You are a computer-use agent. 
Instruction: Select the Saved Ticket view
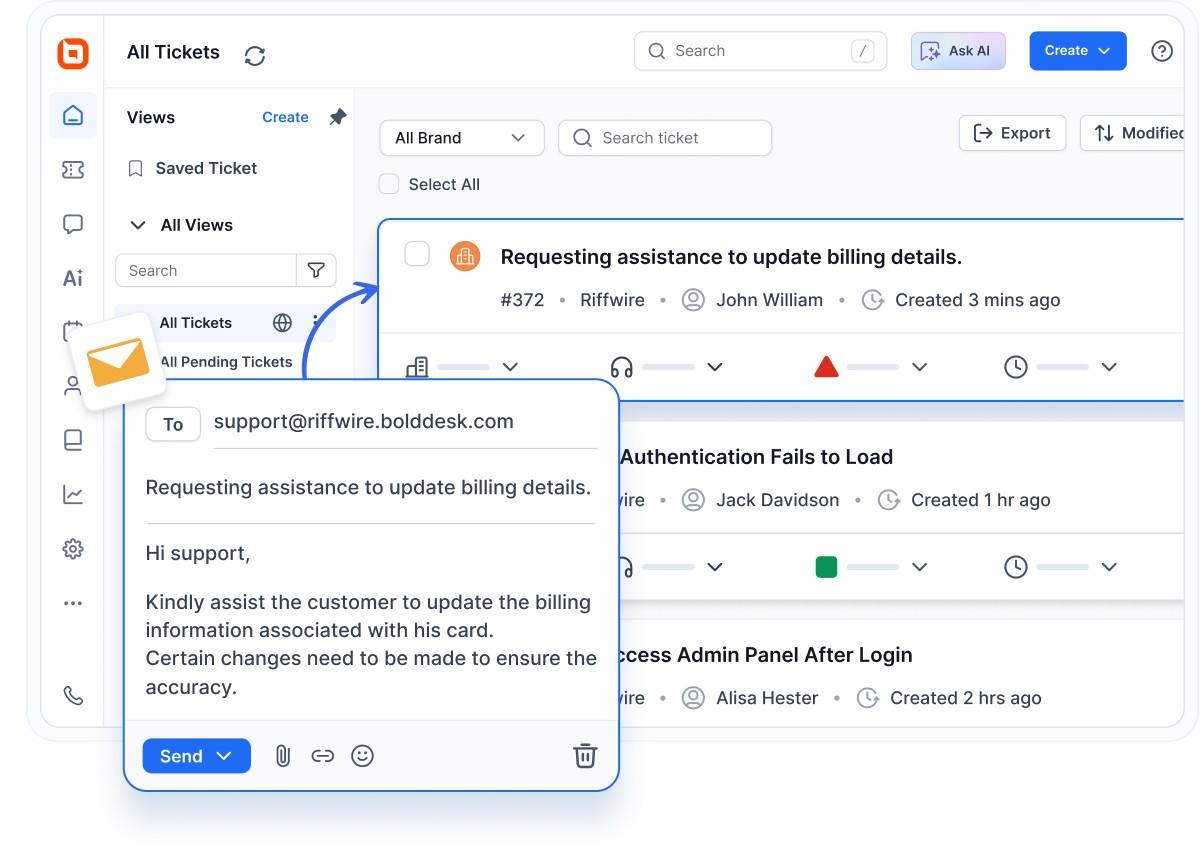click(x=206, y=168)
